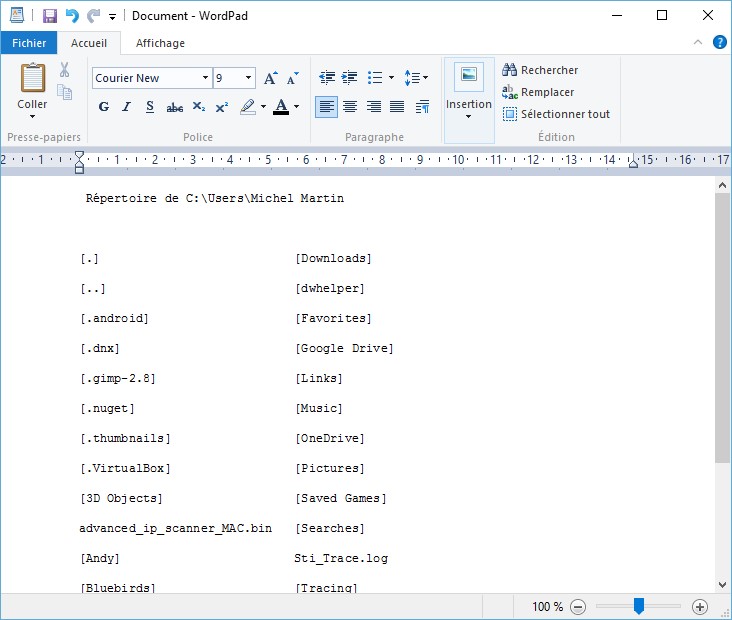The width and height of the screenshot is (732, 620).
Task: Switch to the Affichage tab
Action: [x=160, y=43]
